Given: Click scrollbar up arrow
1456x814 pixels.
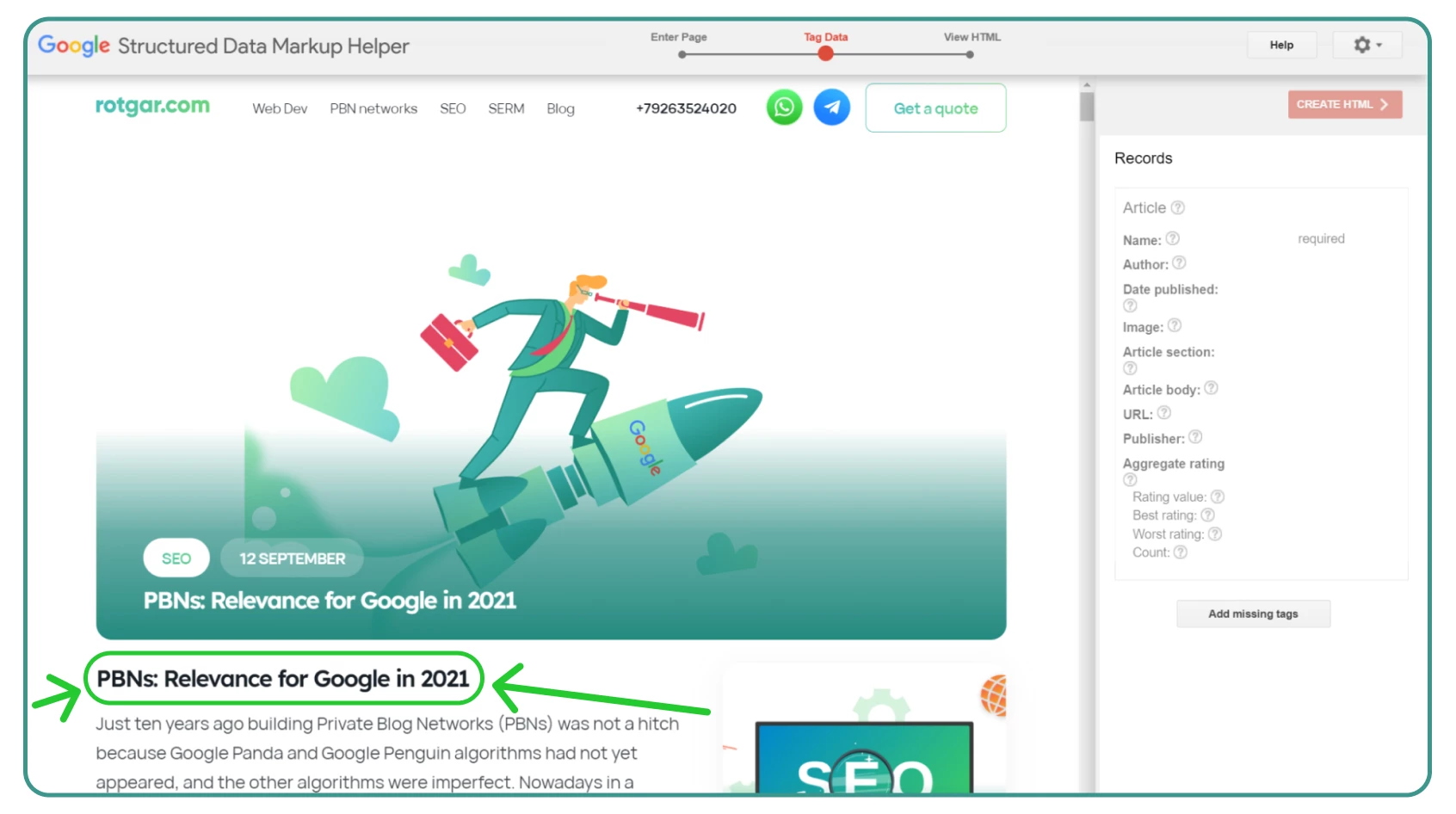Looking at the screenshot, I should click(x=1087, y=84).
